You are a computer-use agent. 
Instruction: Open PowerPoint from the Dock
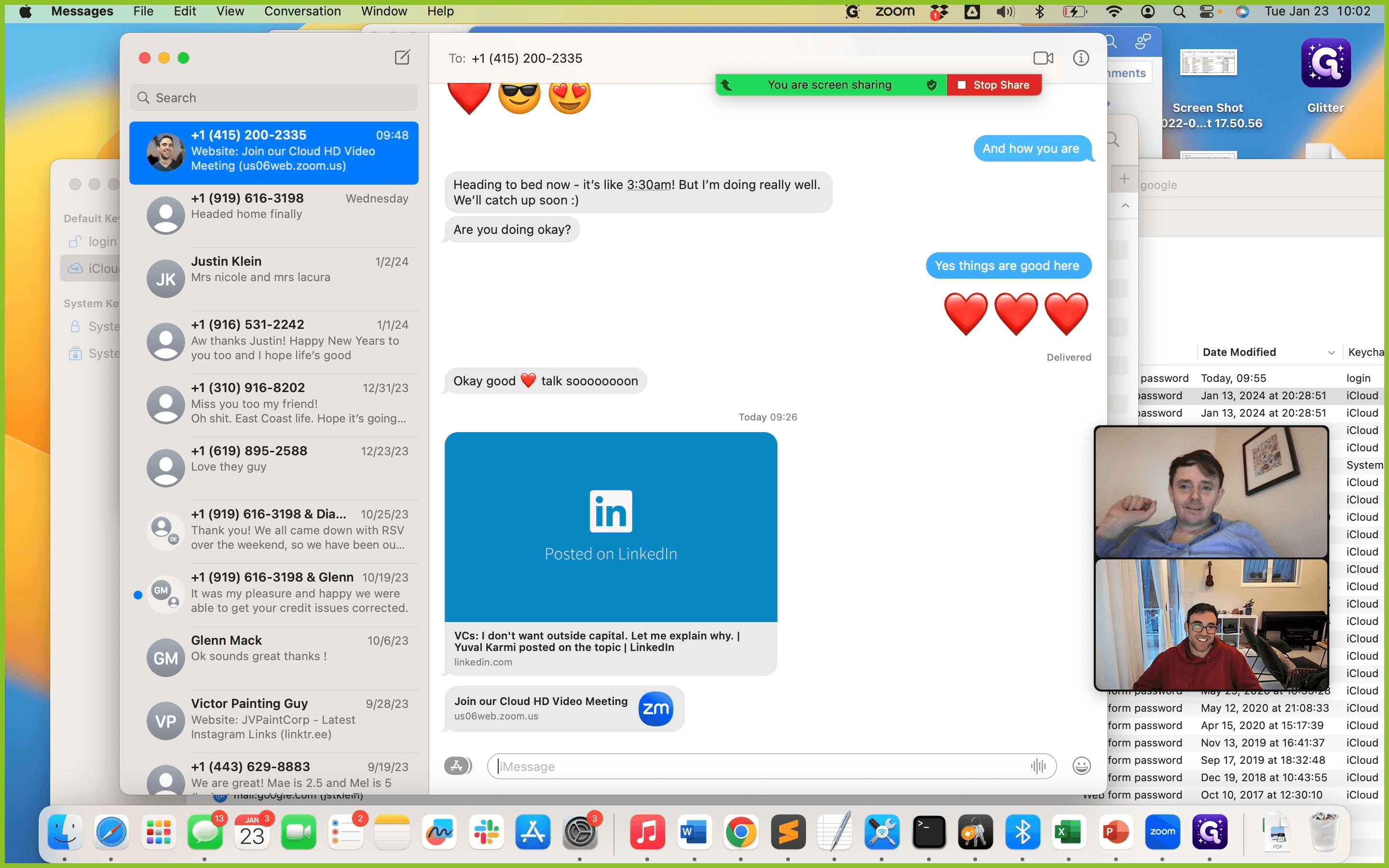coord(1116,832)
